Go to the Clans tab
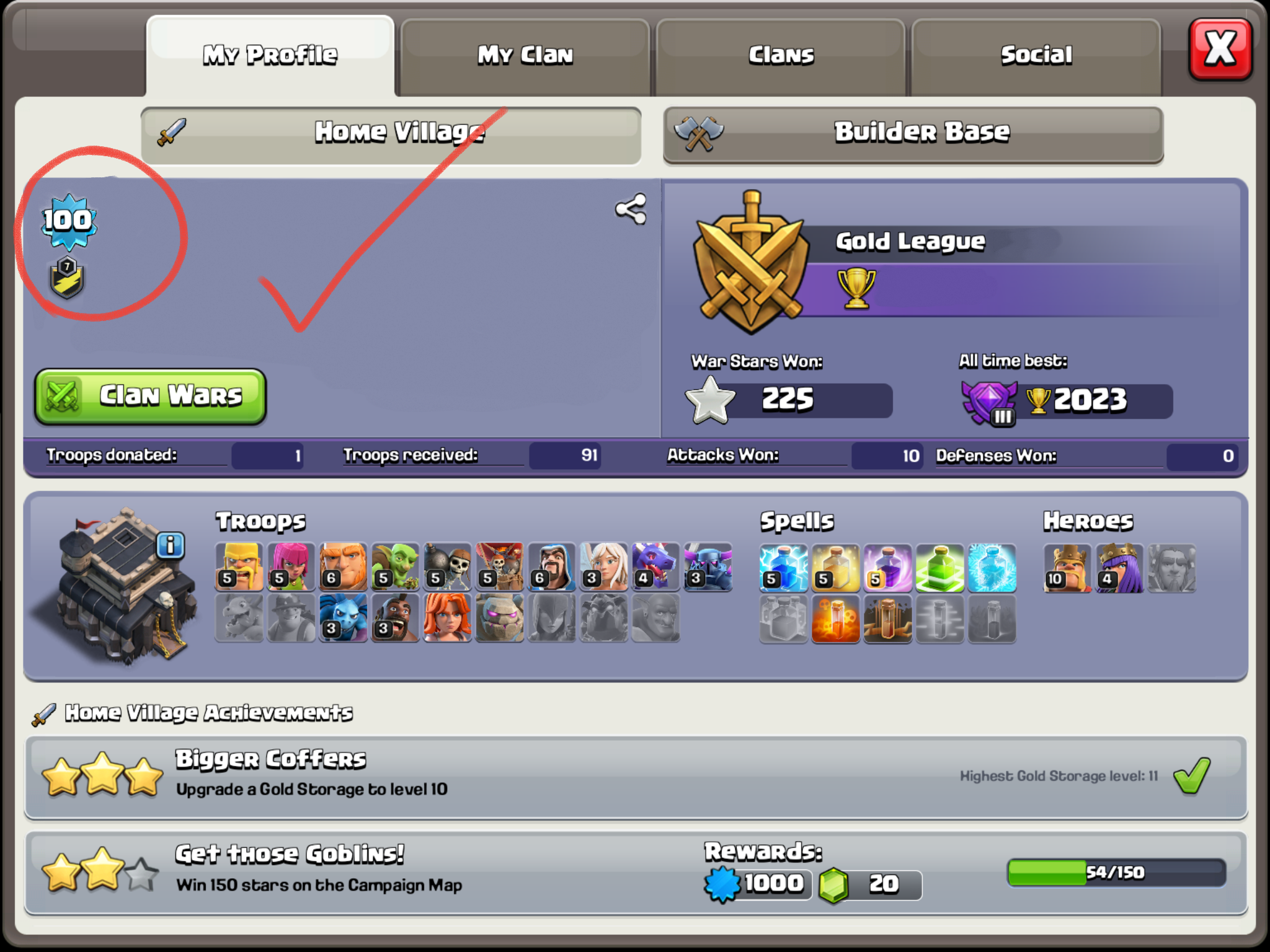1270x952 pixels. (x=781, y=56)
